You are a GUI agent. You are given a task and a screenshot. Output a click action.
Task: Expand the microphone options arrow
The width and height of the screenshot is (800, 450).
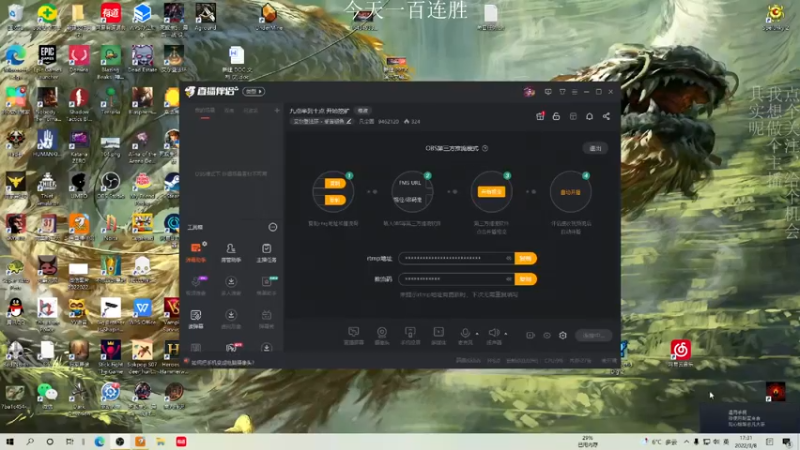tap(477, 334)
